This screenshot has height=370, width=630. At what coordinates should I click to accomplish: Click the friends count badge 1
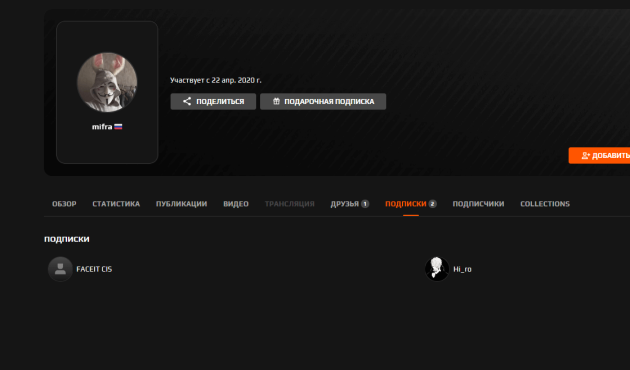pyautogui.click(x=365, y=204)
